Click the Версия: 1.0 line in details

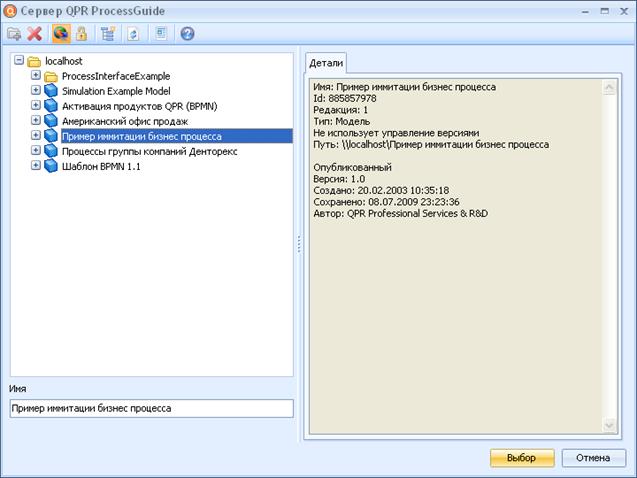pos(339,179)
